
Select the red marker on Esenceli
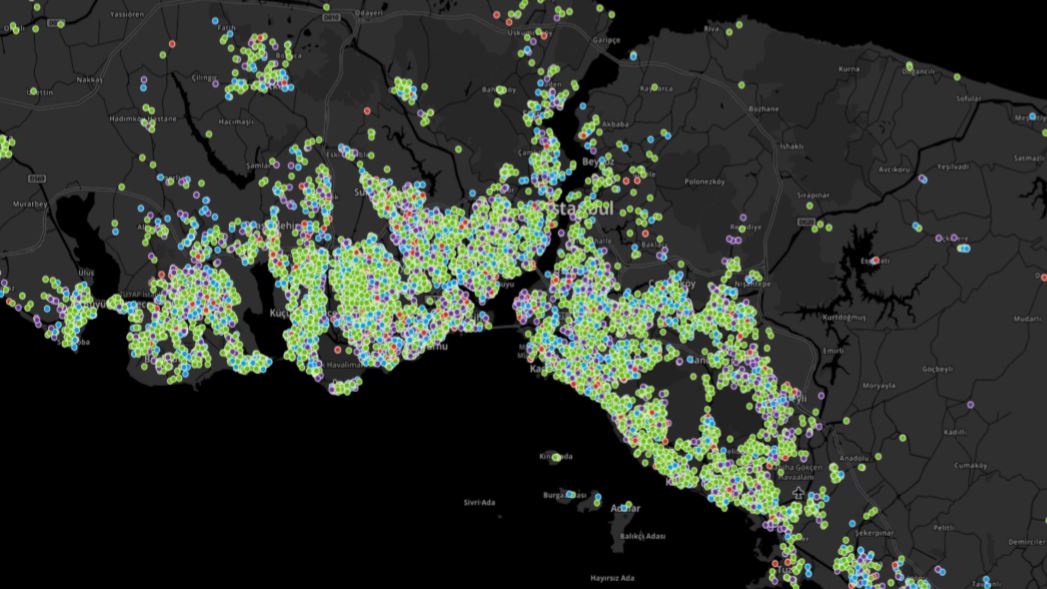[x=875, y=261]
